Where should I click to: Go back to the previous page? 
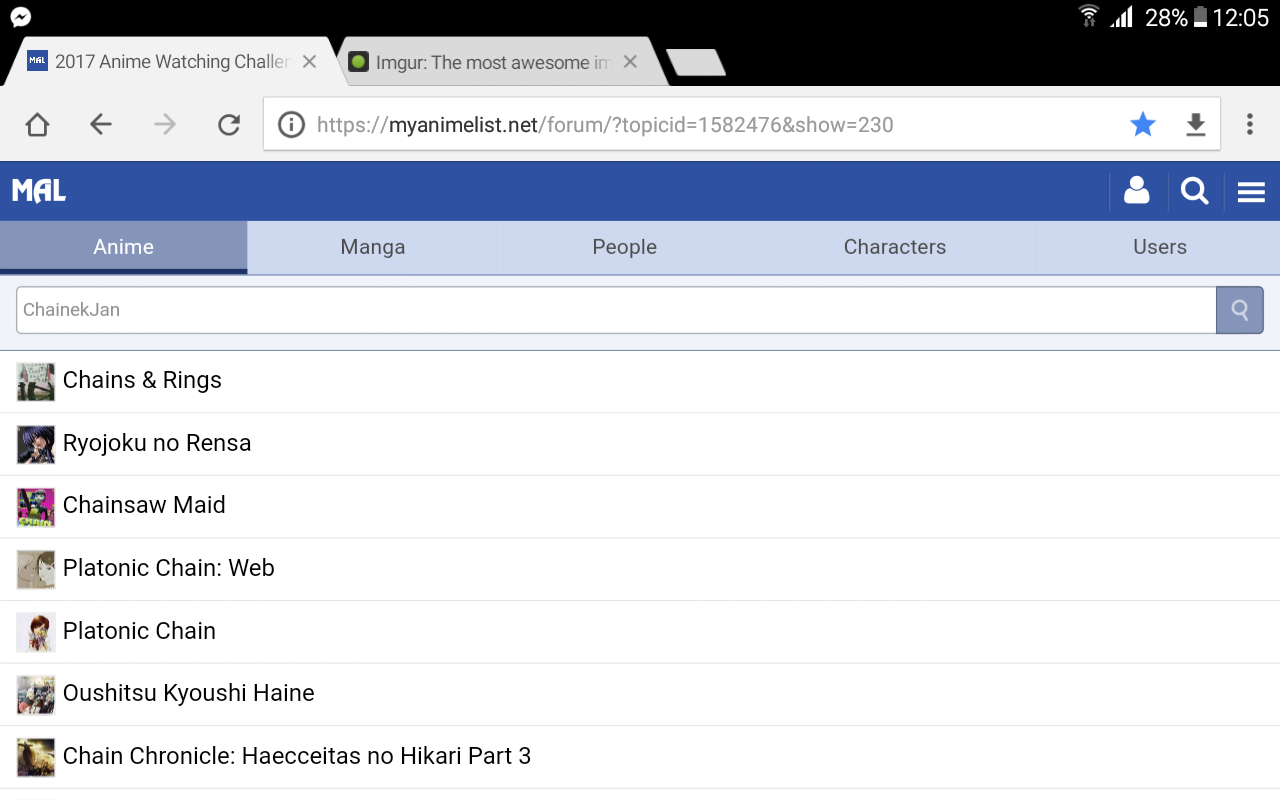[101, 124]
